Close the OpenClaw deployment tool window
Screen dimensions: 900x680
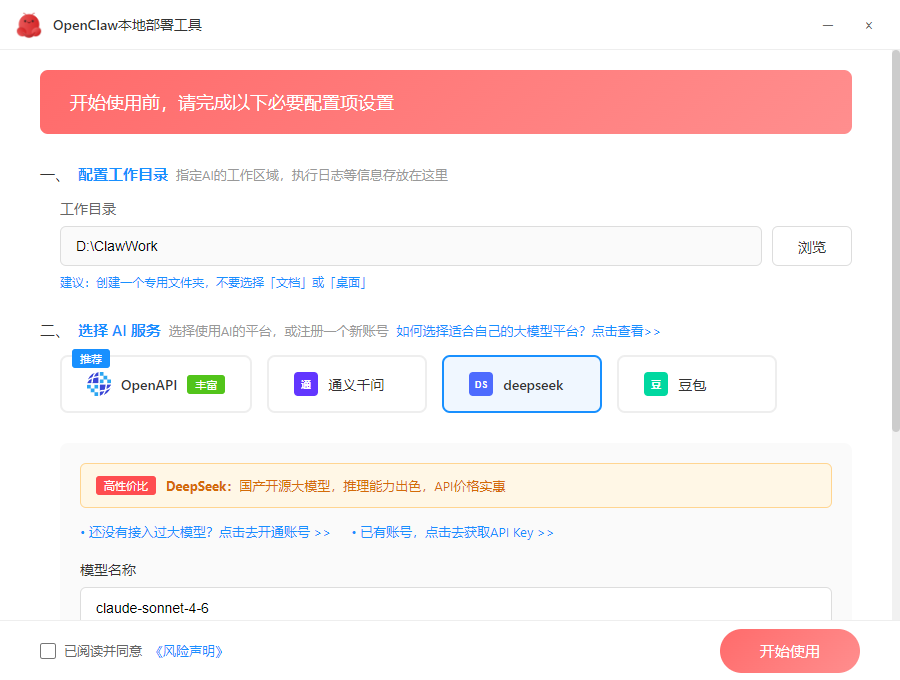pos(869,25)
